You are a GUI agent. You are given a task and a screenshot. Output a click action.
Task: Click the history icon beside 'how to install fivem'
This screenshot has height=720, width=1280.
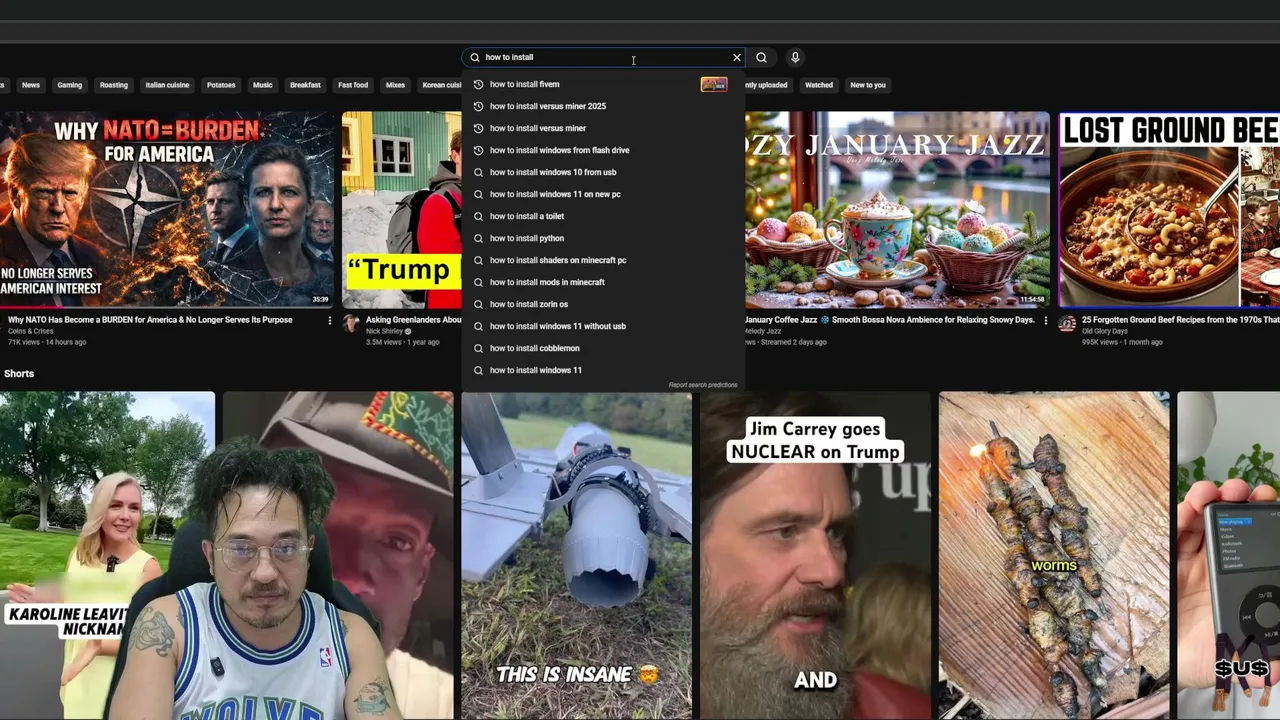click(478, 84)
